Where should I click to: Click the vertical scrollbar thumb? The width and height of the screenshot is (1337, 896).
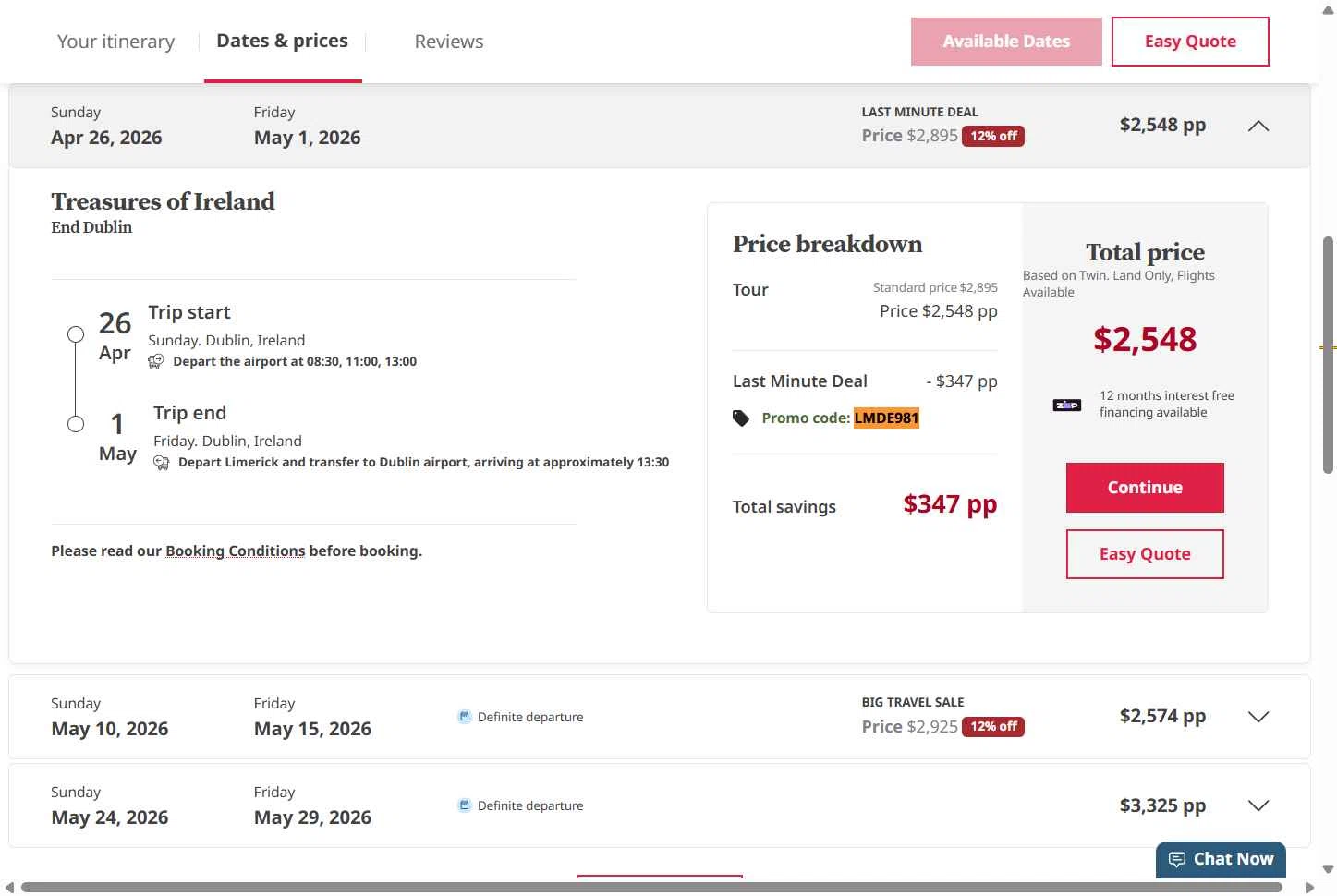tap(1328, 355)
